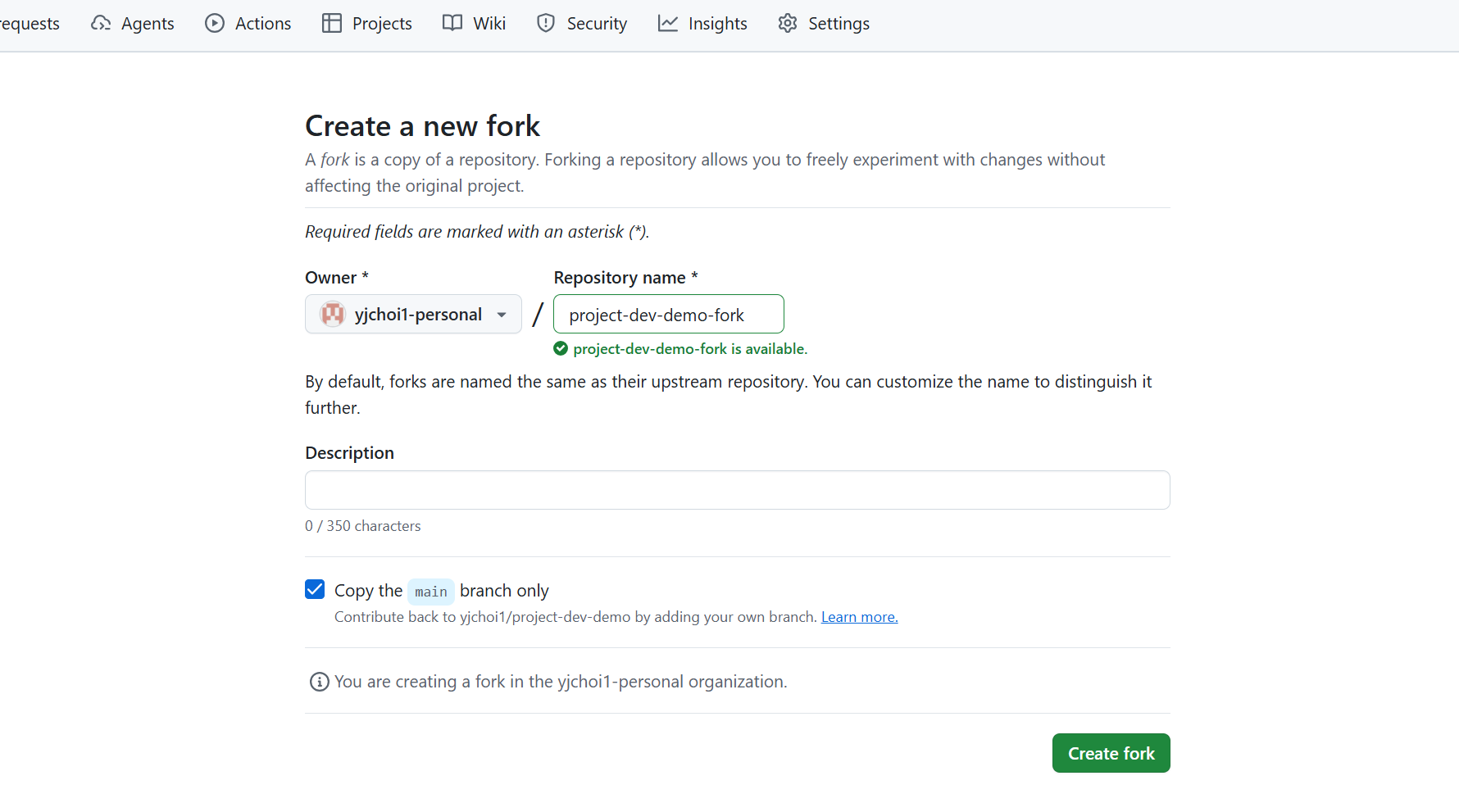Click the Projects board icon

(x=333, y=23)
